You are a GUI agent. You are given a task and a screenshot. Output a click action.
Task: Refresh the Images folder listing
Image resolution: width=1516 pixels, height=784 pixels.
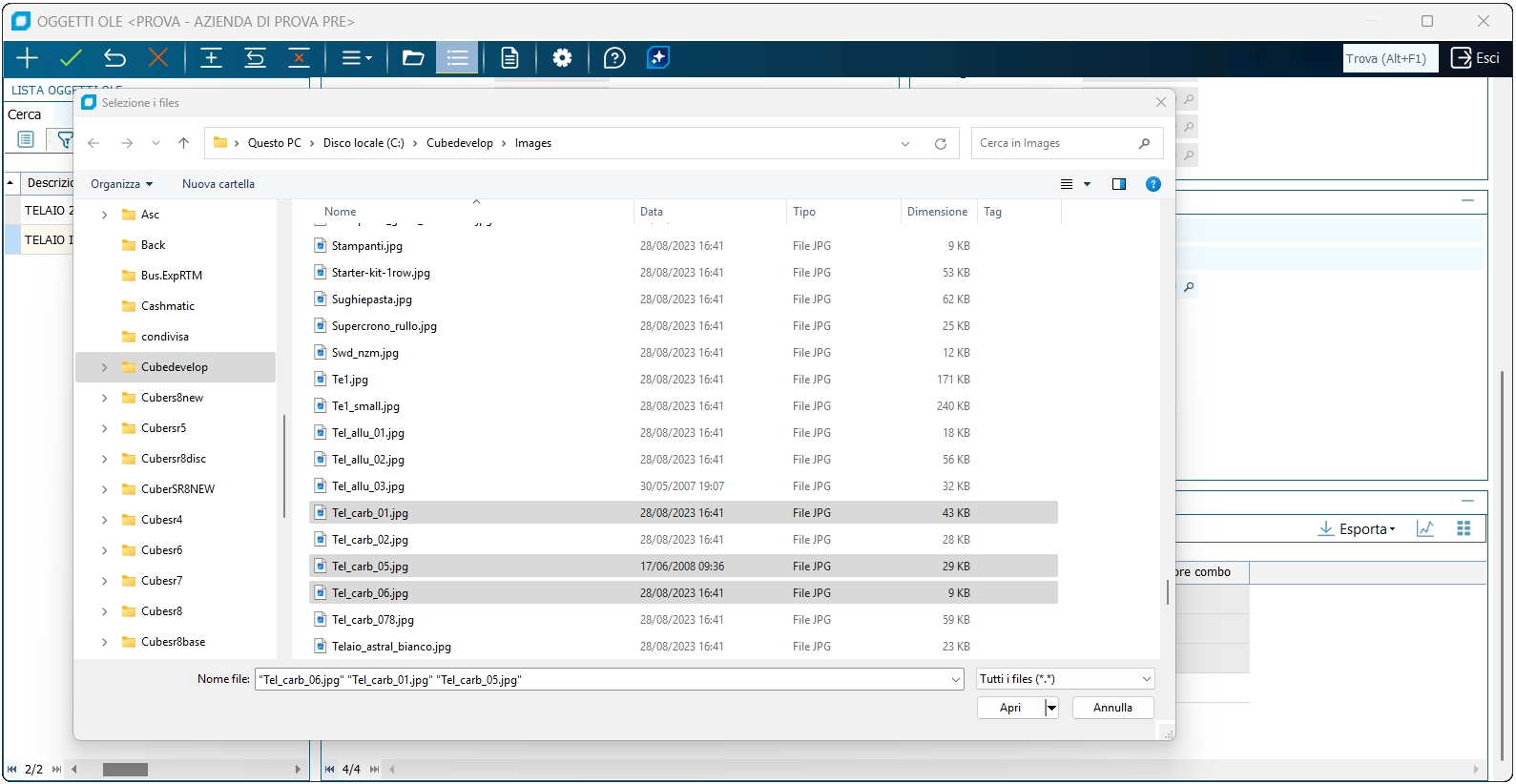(x=940, y=144)
